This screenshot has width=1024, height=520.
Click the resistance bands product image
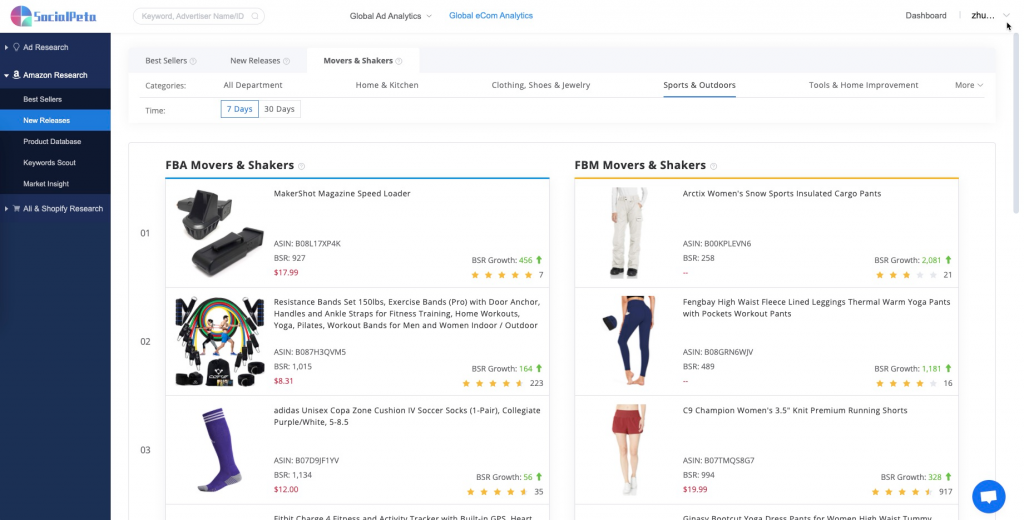click(x=219, y=341)
